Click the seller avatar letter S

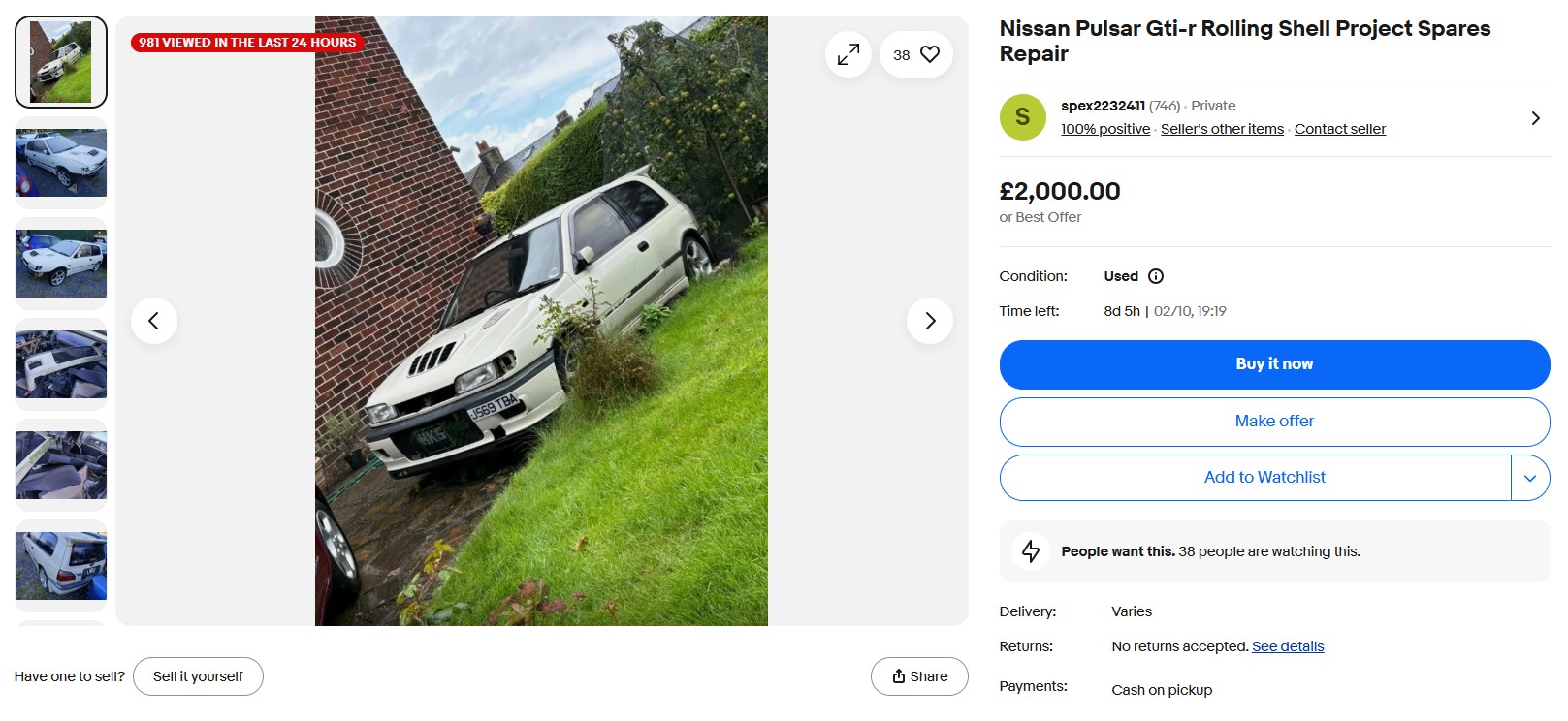click(x=1022, y=117)
